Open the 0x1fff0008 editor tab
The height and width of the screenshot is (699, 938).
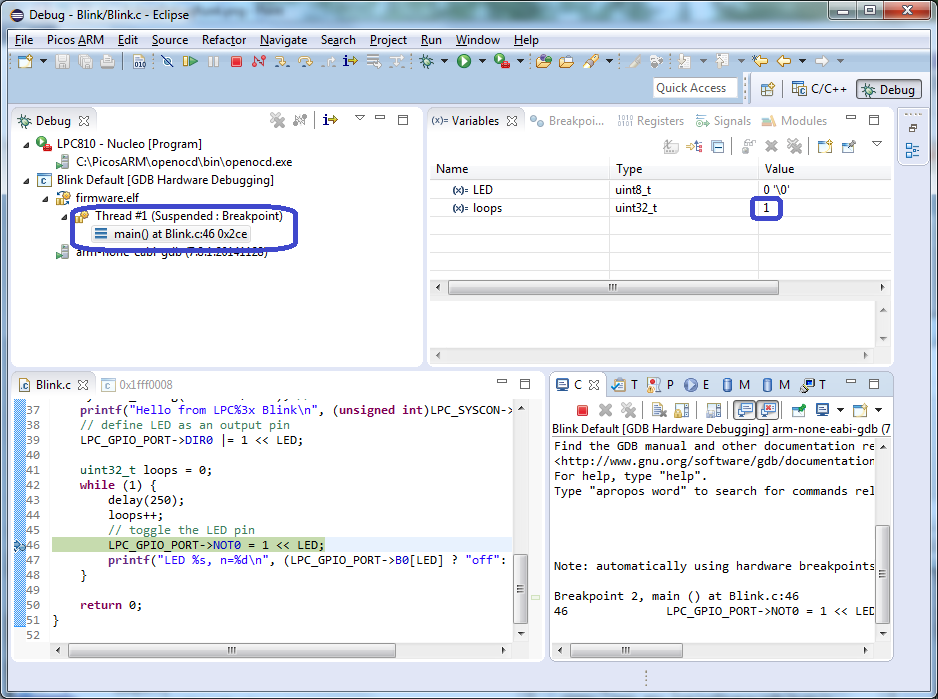click(x=138, y=385)
